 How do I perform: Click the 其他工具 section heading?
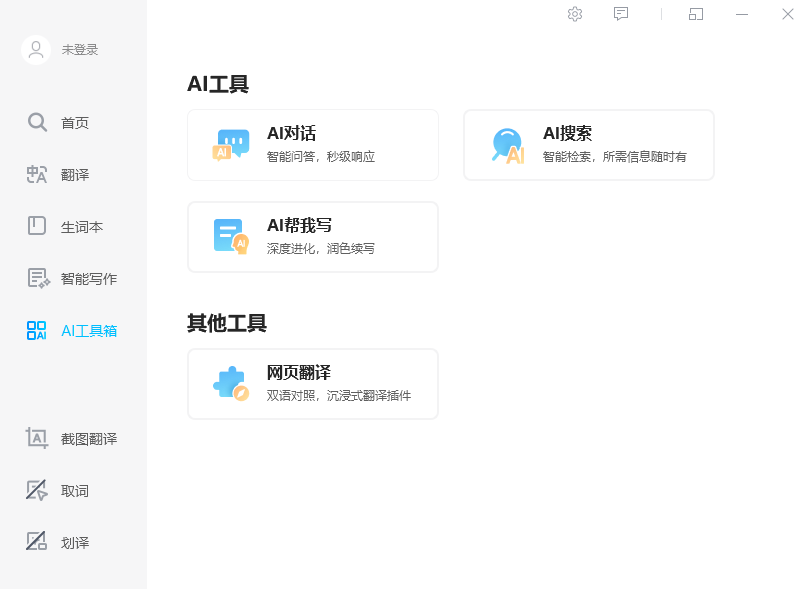(x=227, y=323)
